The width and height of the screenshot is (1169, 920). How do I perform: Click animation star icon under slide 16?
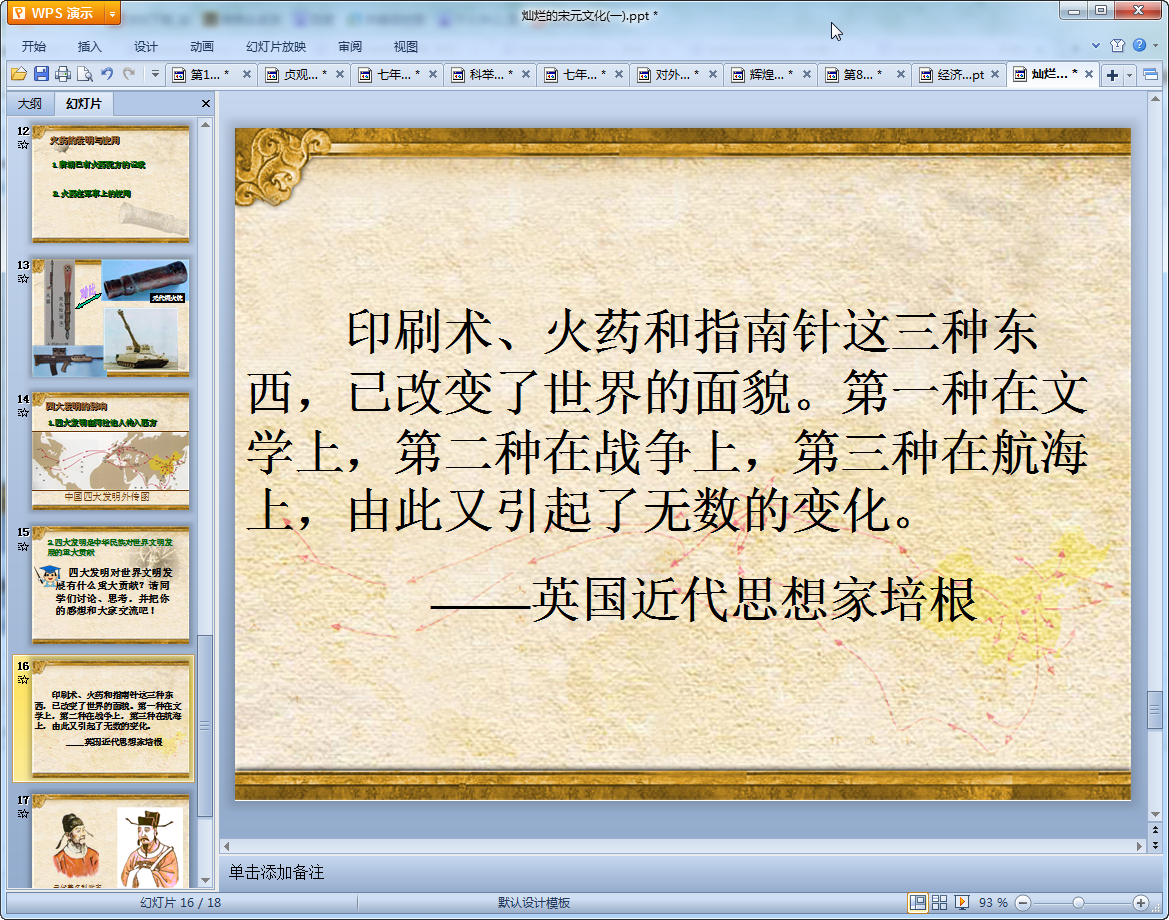(x=23, y=680)
